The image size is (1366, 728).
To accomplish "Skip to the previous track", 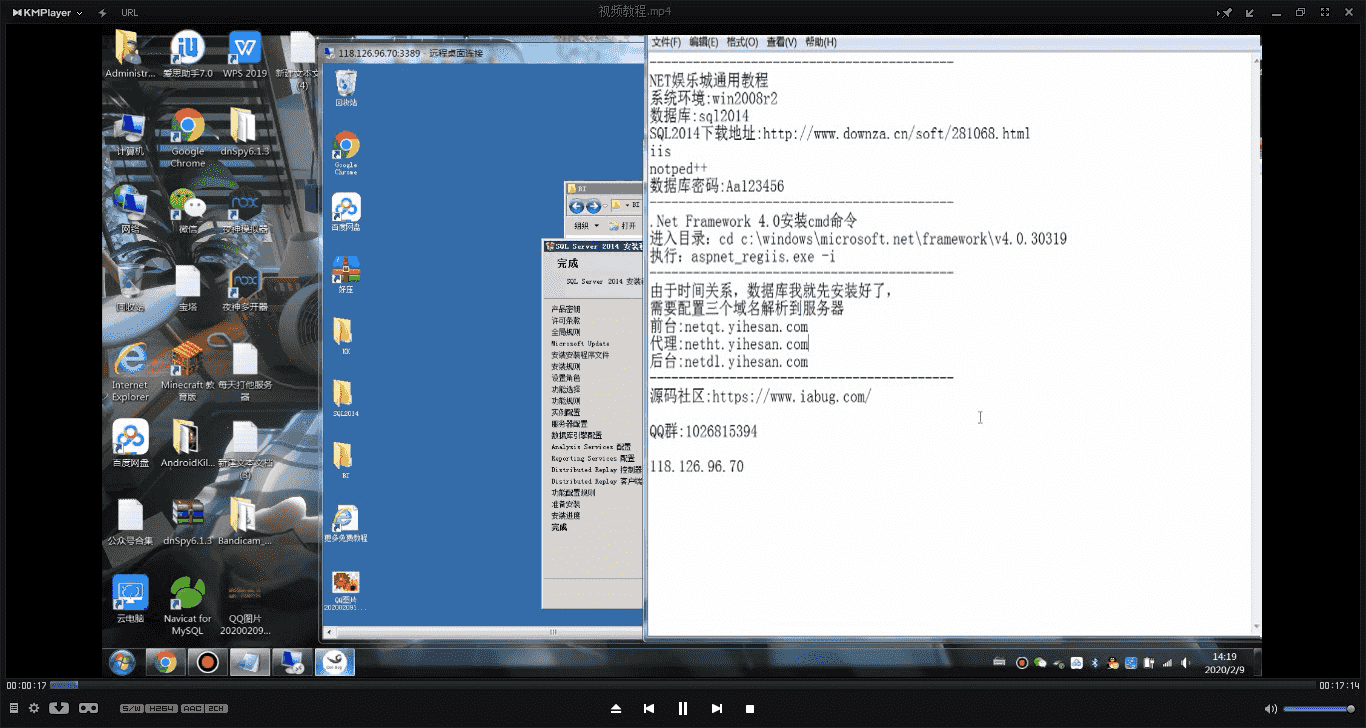I will 649,708.
